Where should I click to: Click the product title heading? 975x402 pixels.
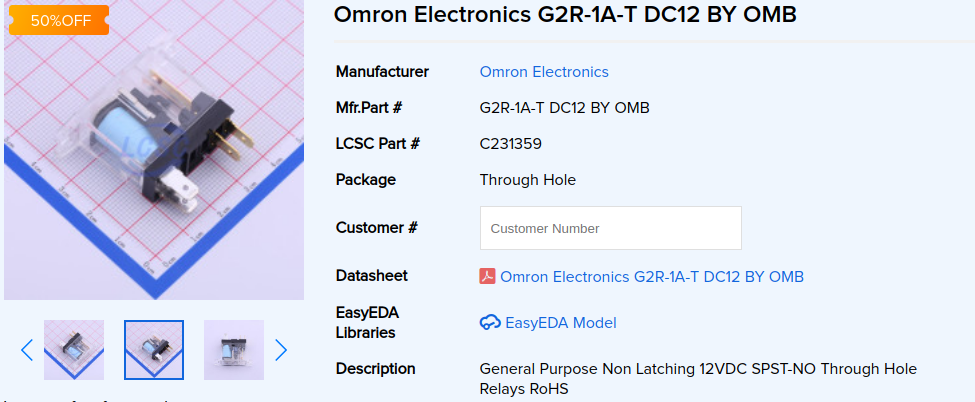click(x=565, y=15)
